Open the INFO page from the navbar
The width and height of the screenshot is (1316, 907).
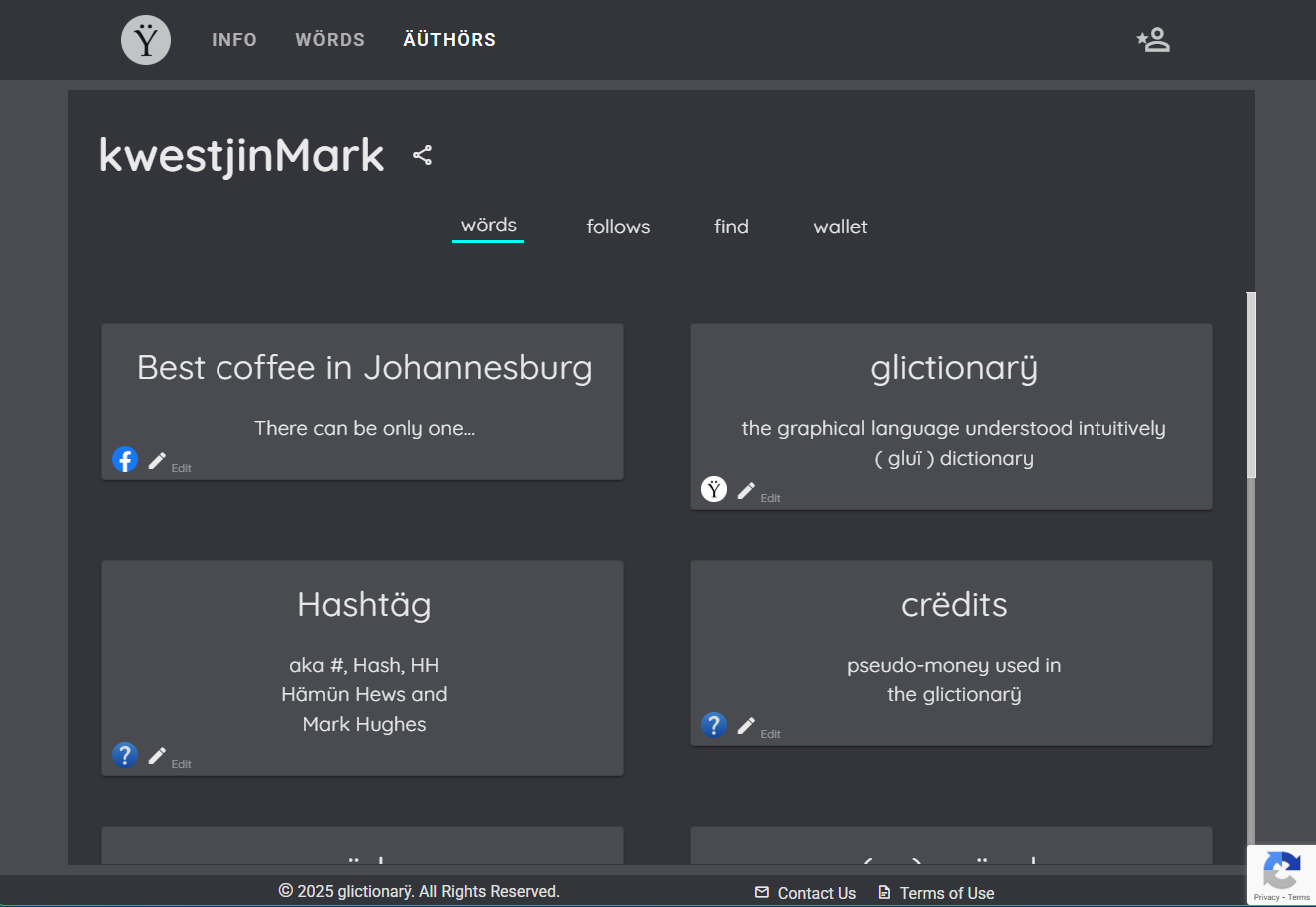pos(233,39)
